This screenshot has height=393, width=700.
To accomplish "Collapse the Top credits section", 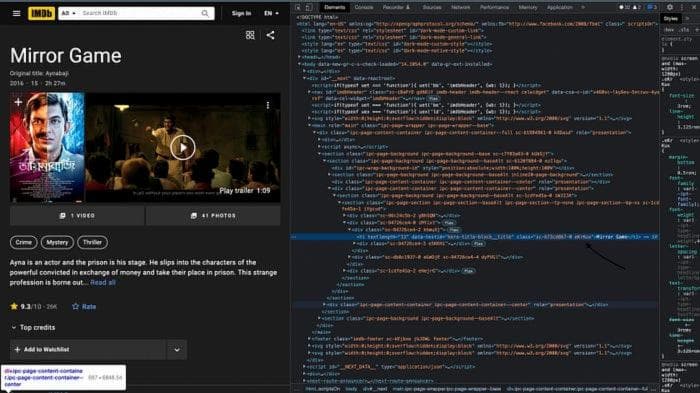I will pos(13,328).
